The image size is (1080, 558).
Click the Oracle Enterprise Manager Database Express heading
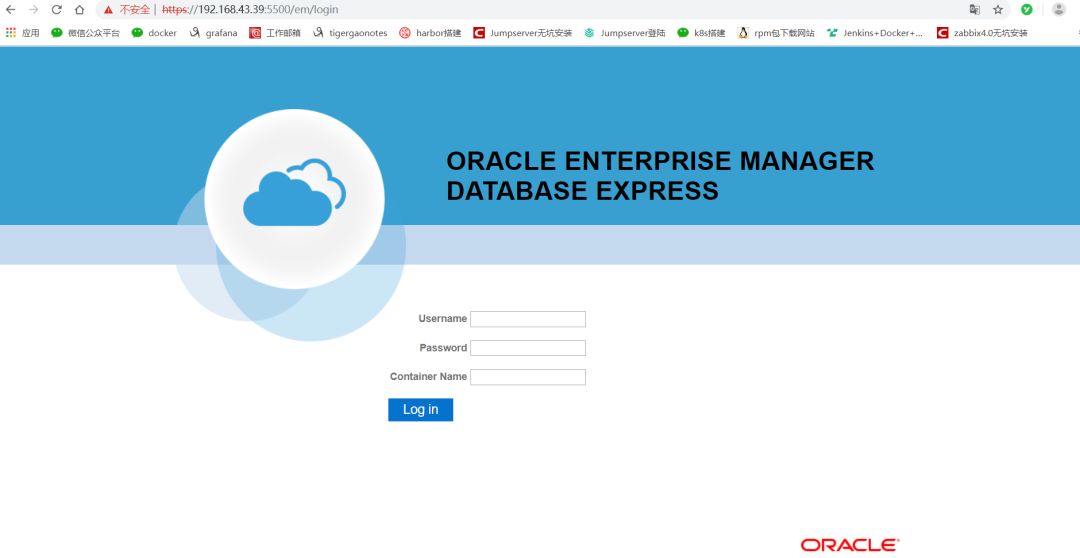660,176
